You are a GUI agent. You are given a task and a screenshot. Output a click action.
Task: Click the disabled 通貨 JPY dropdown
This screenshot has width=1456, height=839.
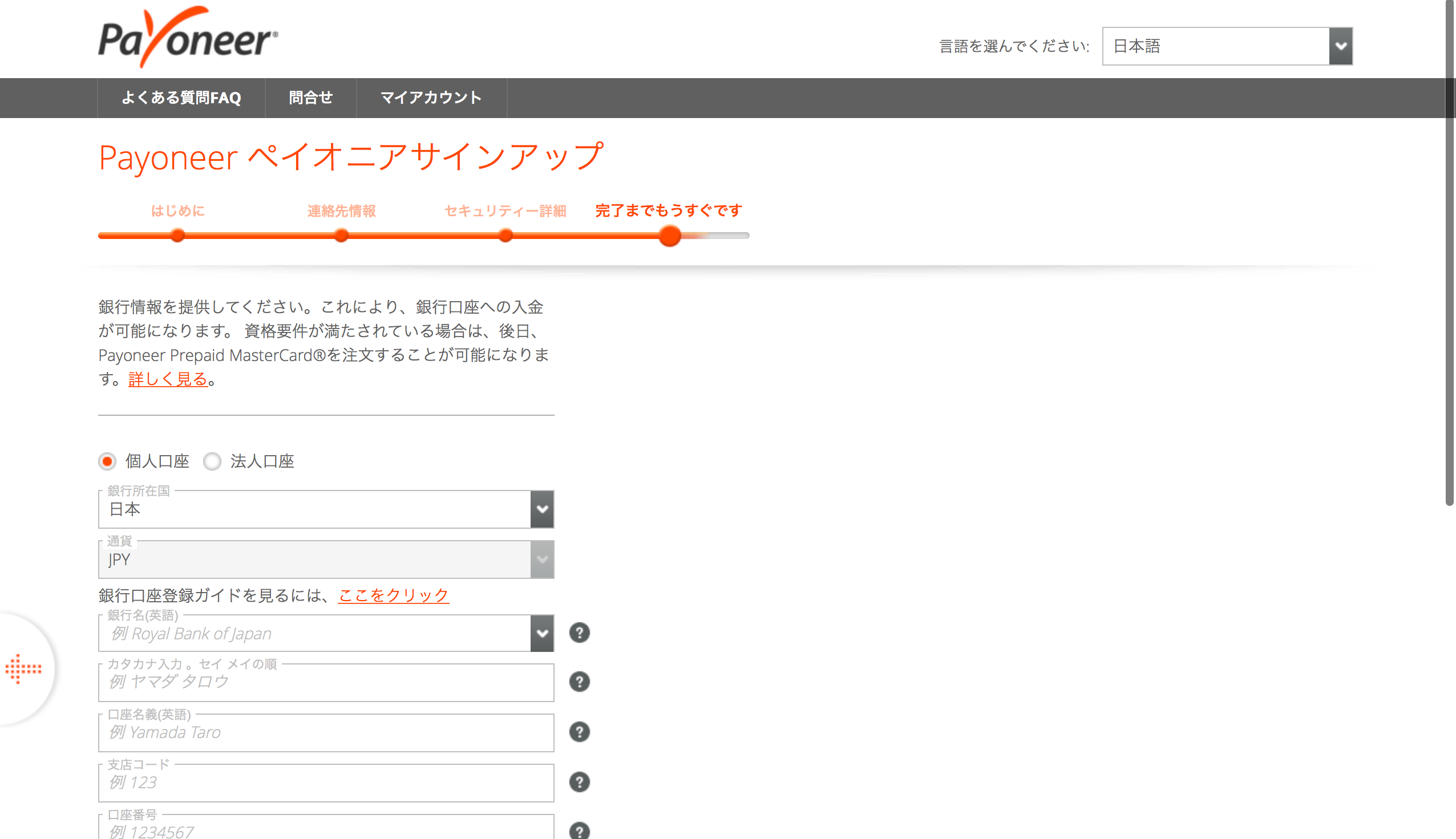(x=326, y=560)
